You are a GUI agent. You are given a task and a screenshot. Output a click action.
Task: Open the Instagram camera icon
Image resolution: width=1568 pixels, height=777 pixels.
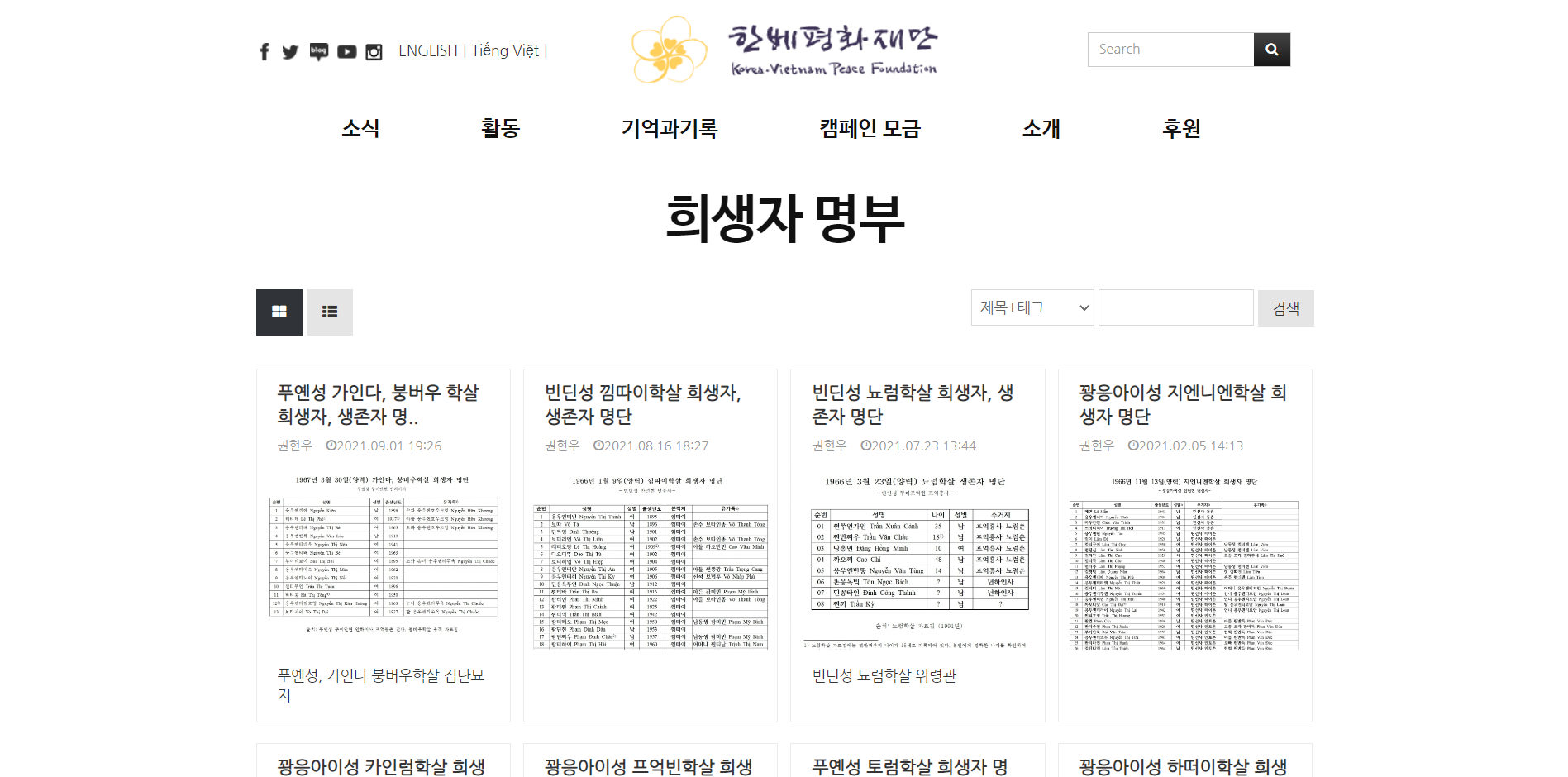click(x=374, y=52)
